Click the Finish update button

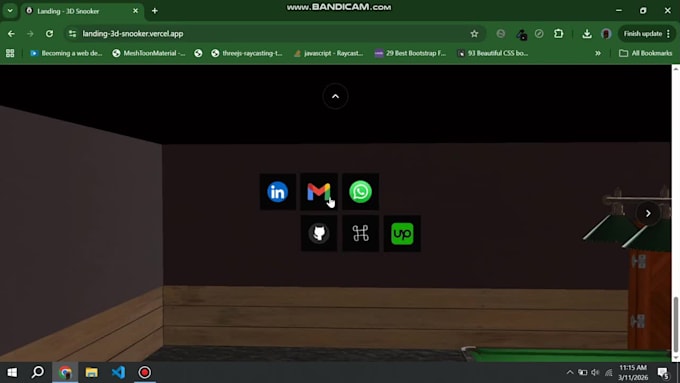pos(643,33)
